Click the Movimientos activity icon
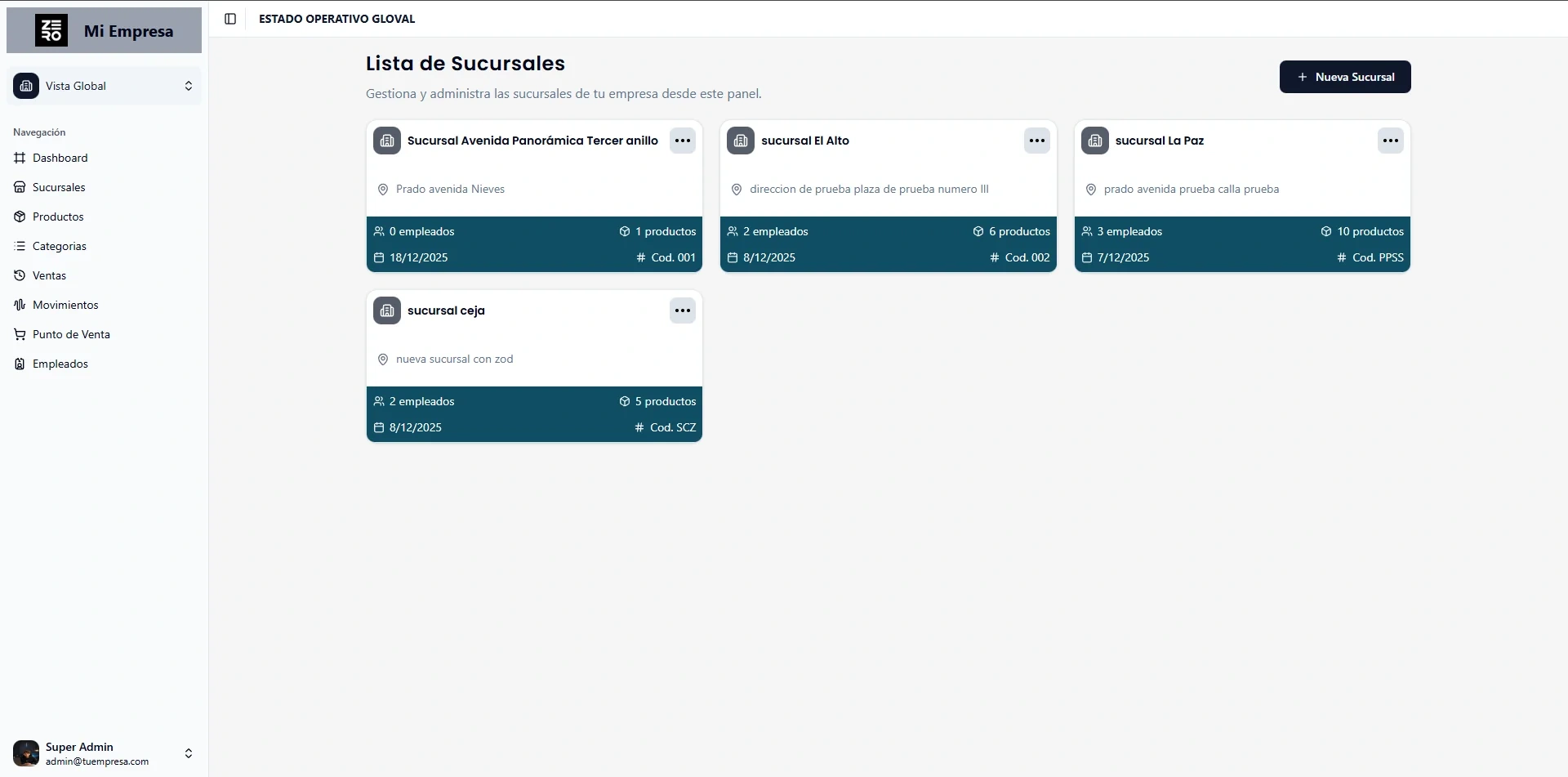1568x777 pixels. click(x=20, y=305)
